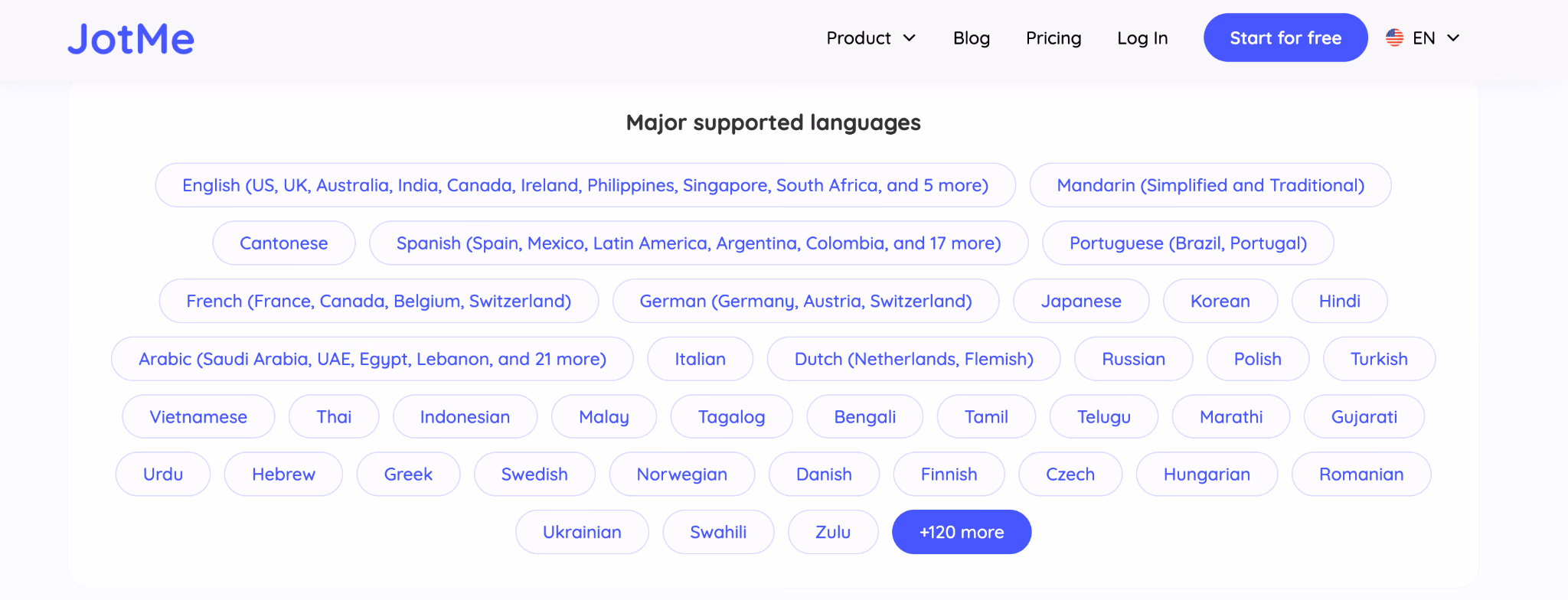This screenshot has height=600, width=1568.
Task: Pick the Hindi language chip
Action: click(x=1340, y=301)
